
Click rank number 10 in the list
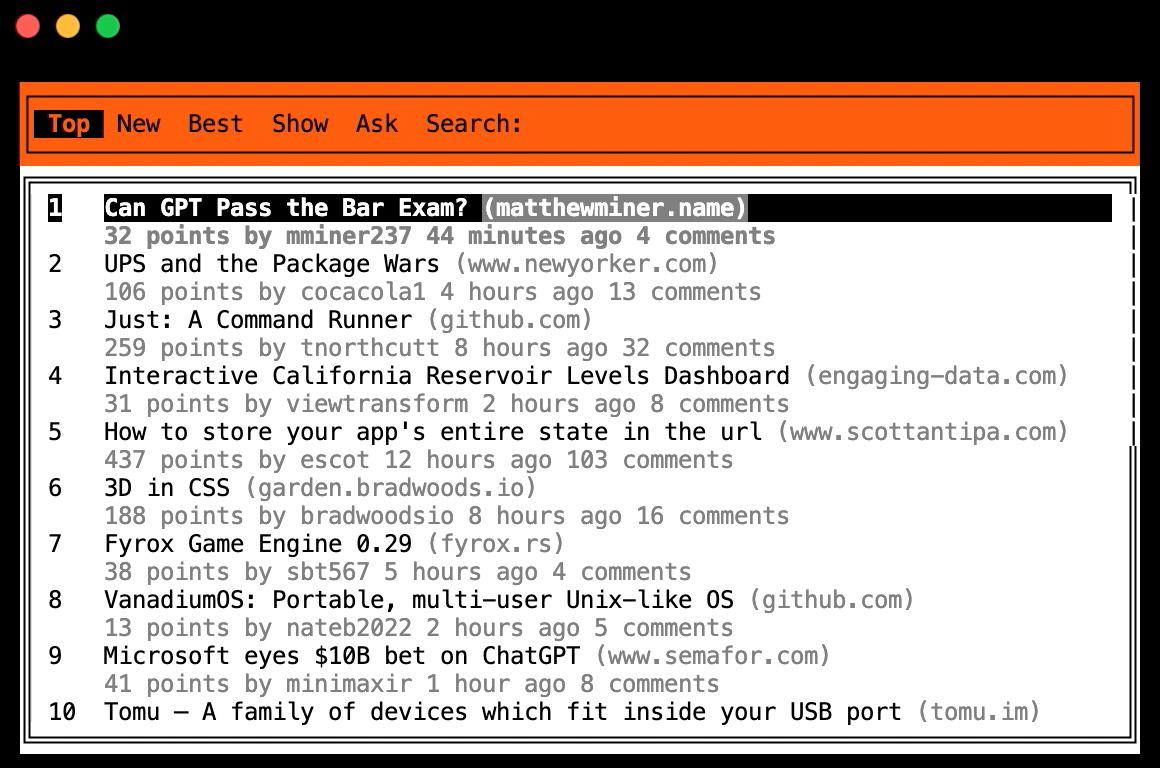62,712
